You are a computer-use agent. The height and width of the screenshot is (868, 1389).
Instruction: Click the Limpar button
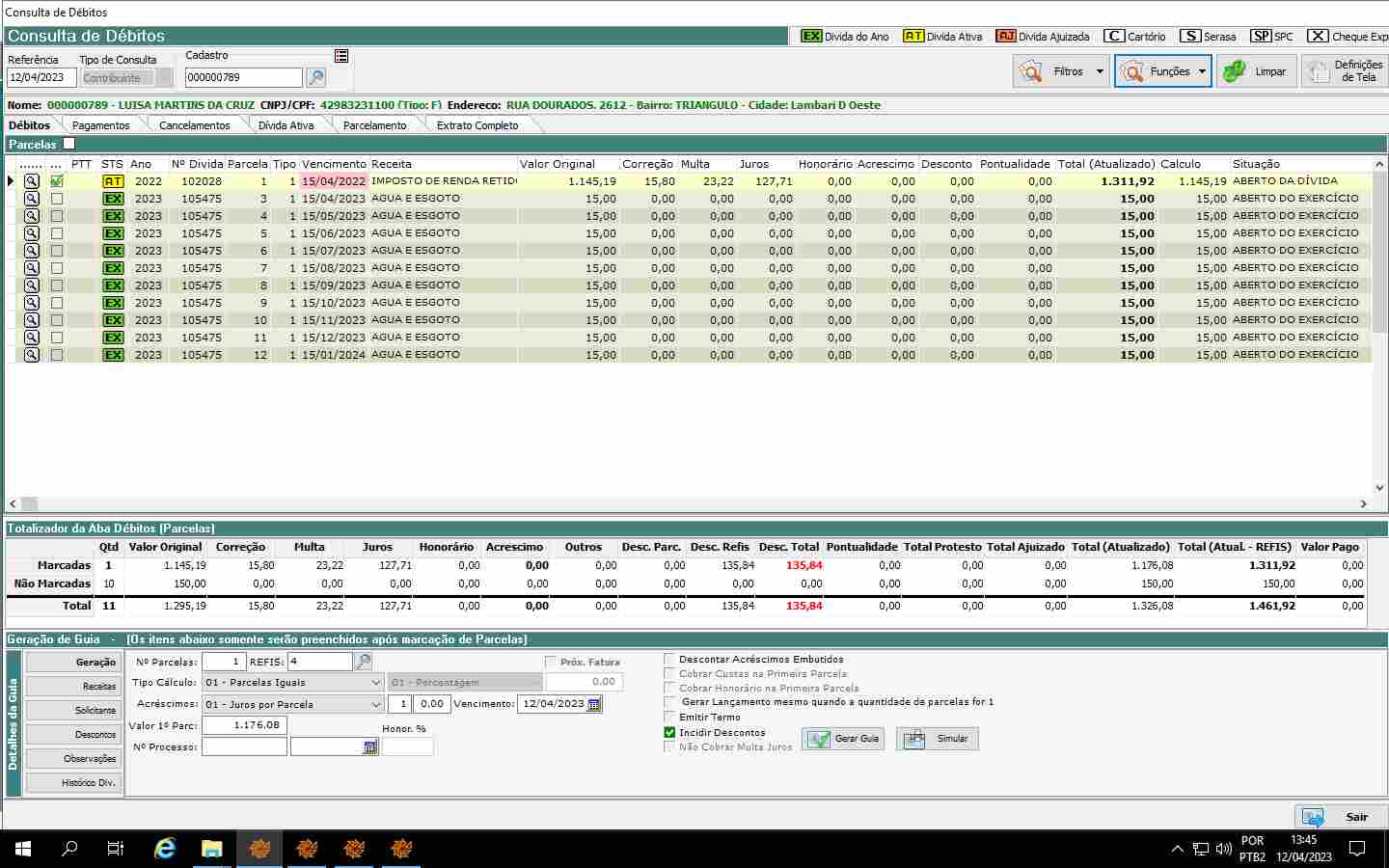tap(1256, 71)
